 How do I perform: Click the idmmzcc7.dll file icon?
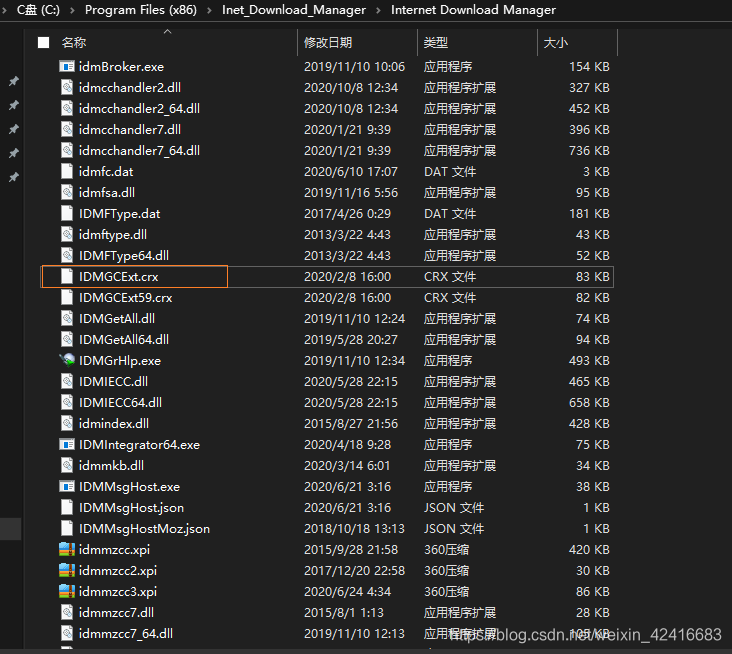click(x=67, y=612)
